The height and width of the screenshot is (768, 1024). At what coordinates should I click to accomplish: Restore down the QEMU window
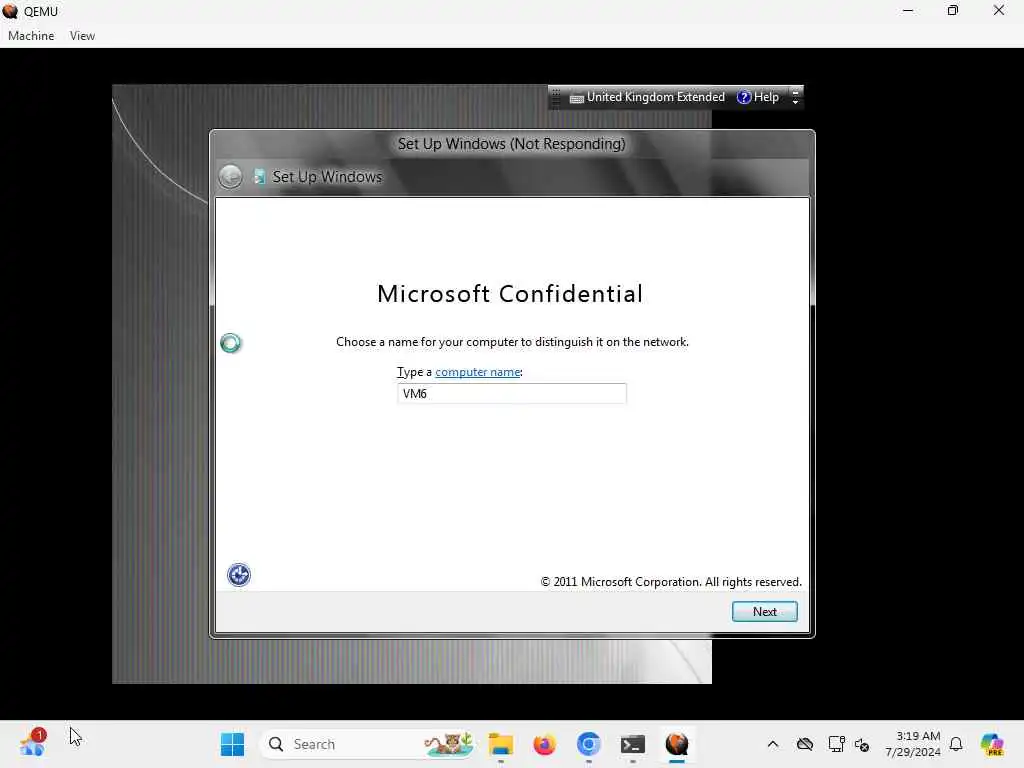953,11
